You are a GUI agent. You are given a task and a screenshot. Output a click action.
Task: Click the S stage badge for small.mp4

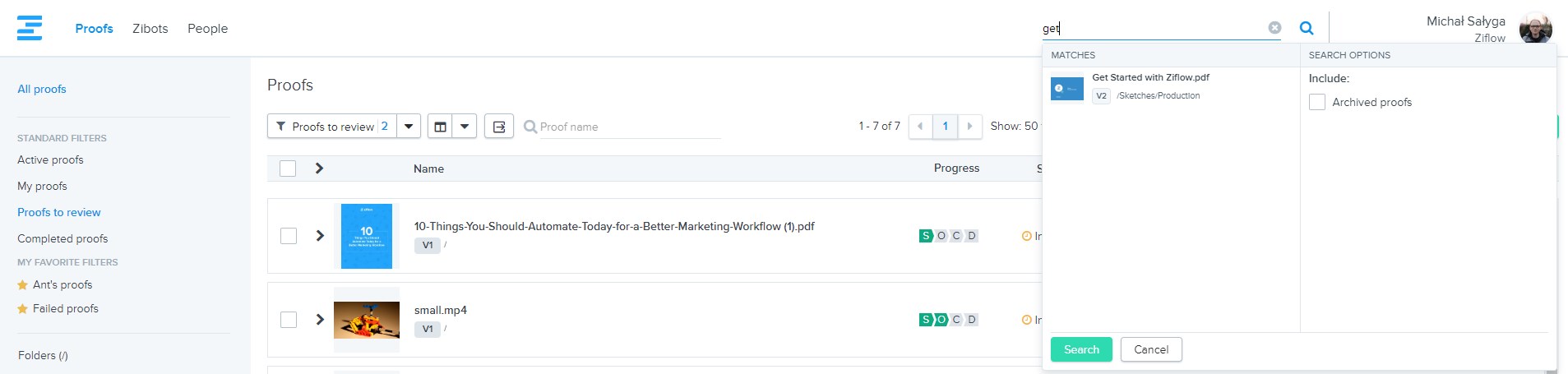pos(926,320)
